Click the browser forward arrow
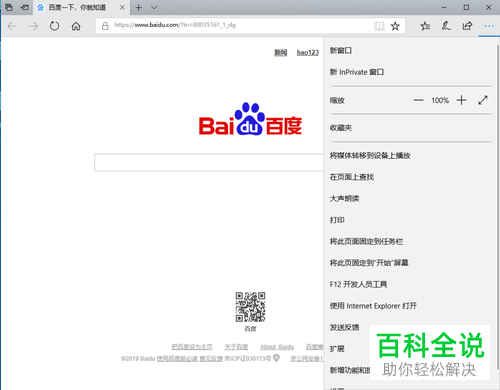This screenshot has width=500, height=390. click(33, 26)
